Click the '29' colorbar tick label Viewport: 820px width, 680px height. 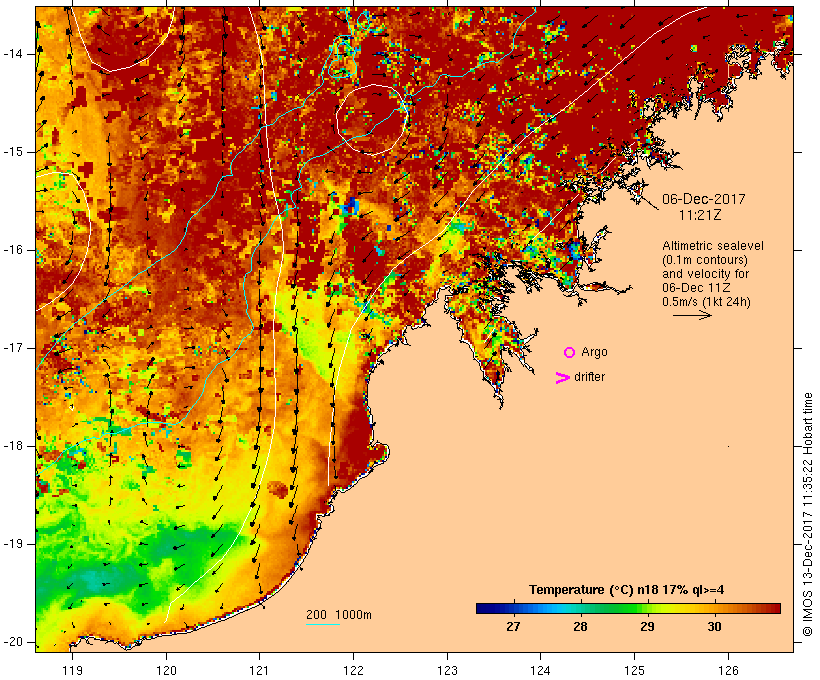(x=647, y=626)
